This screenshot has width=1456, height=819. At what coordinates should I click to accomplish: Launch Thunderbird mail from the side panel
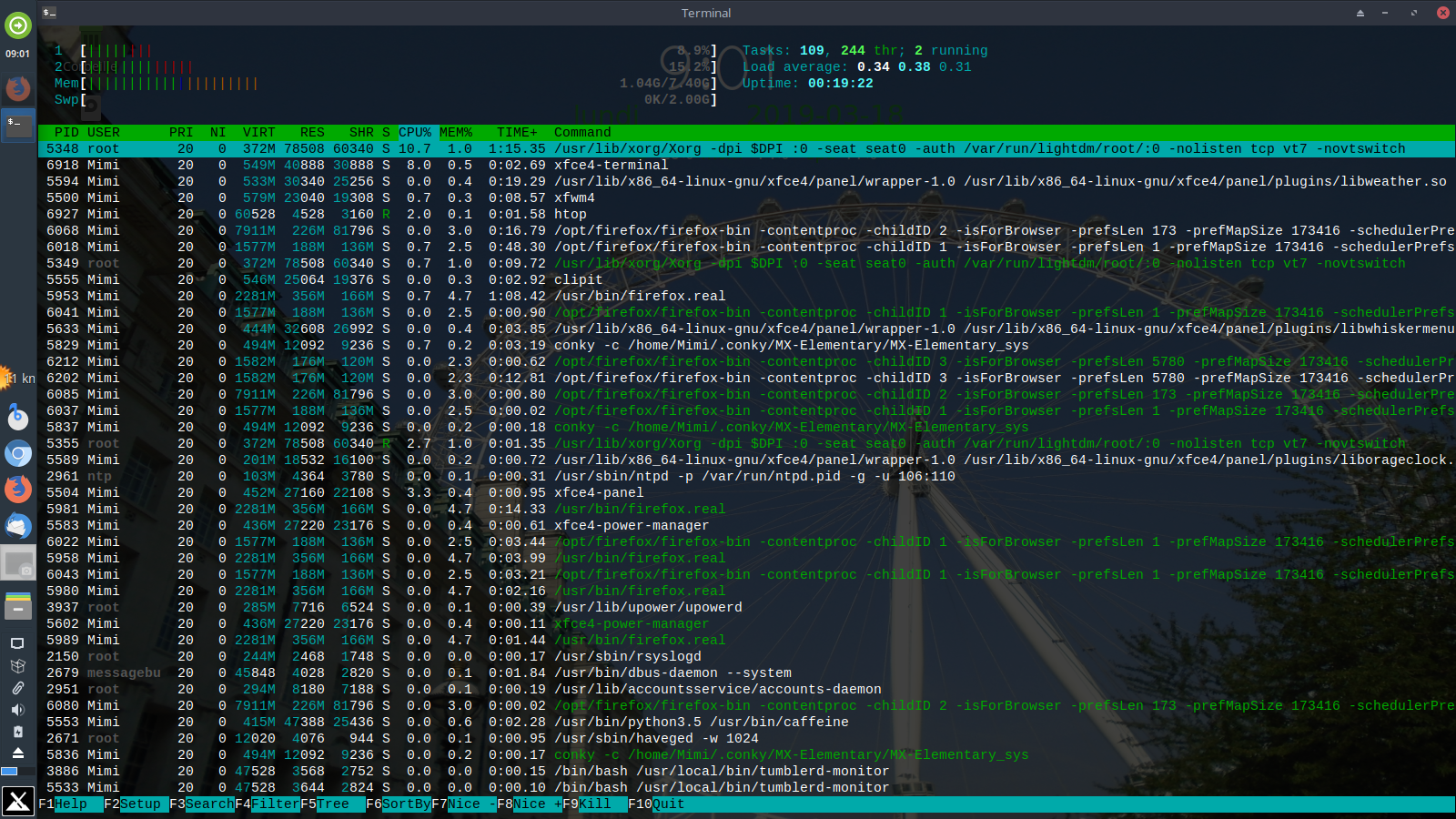click(x=18, y=526)
